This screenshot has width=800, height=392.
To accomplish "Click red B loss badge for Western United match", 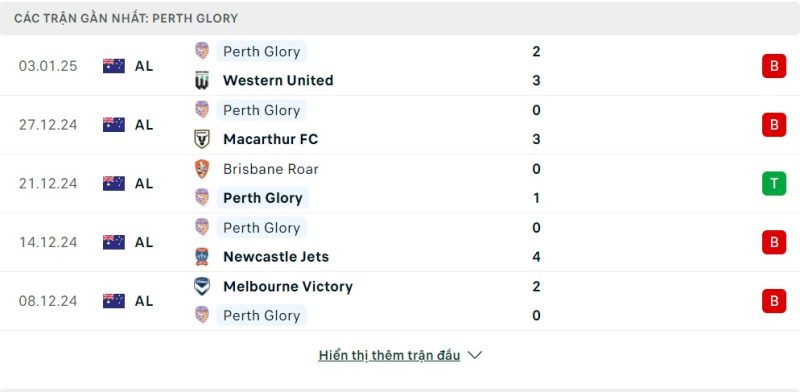I will [x=774, y=66].
